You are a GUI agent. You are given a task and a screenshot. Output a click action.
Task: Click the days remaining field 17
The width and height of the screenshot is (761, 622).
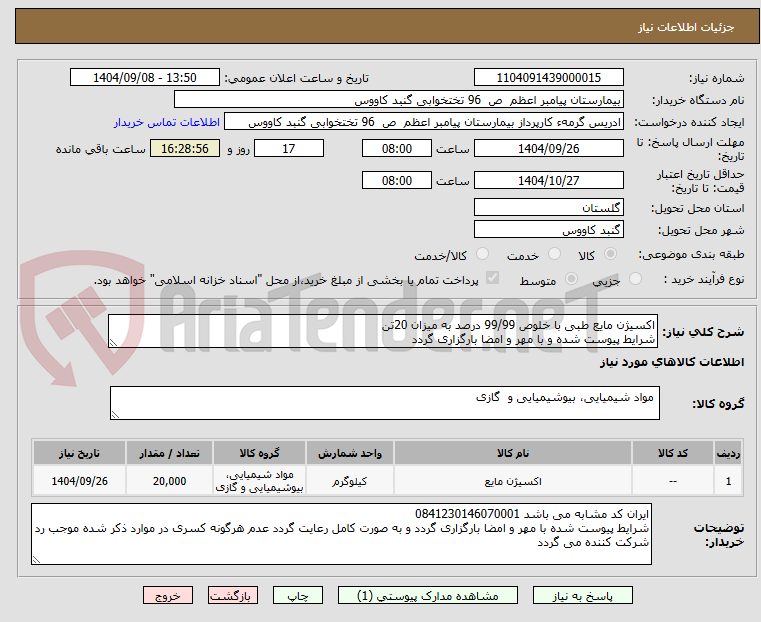click(x=289, y=148)
